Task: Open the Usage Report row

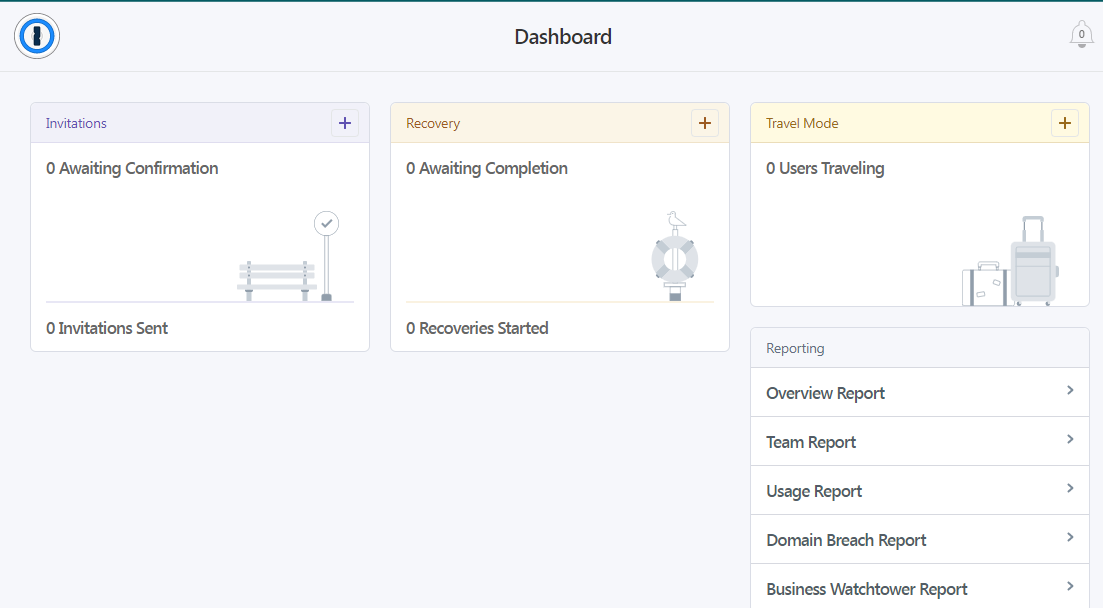Action: coord(920,490)
